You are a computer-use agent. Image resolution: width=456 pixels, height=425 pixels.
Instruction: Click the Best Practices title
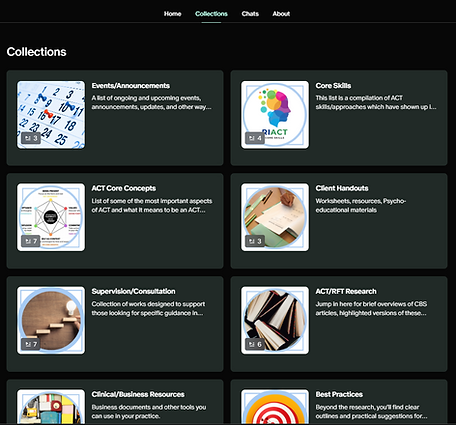tap(339, 394)
